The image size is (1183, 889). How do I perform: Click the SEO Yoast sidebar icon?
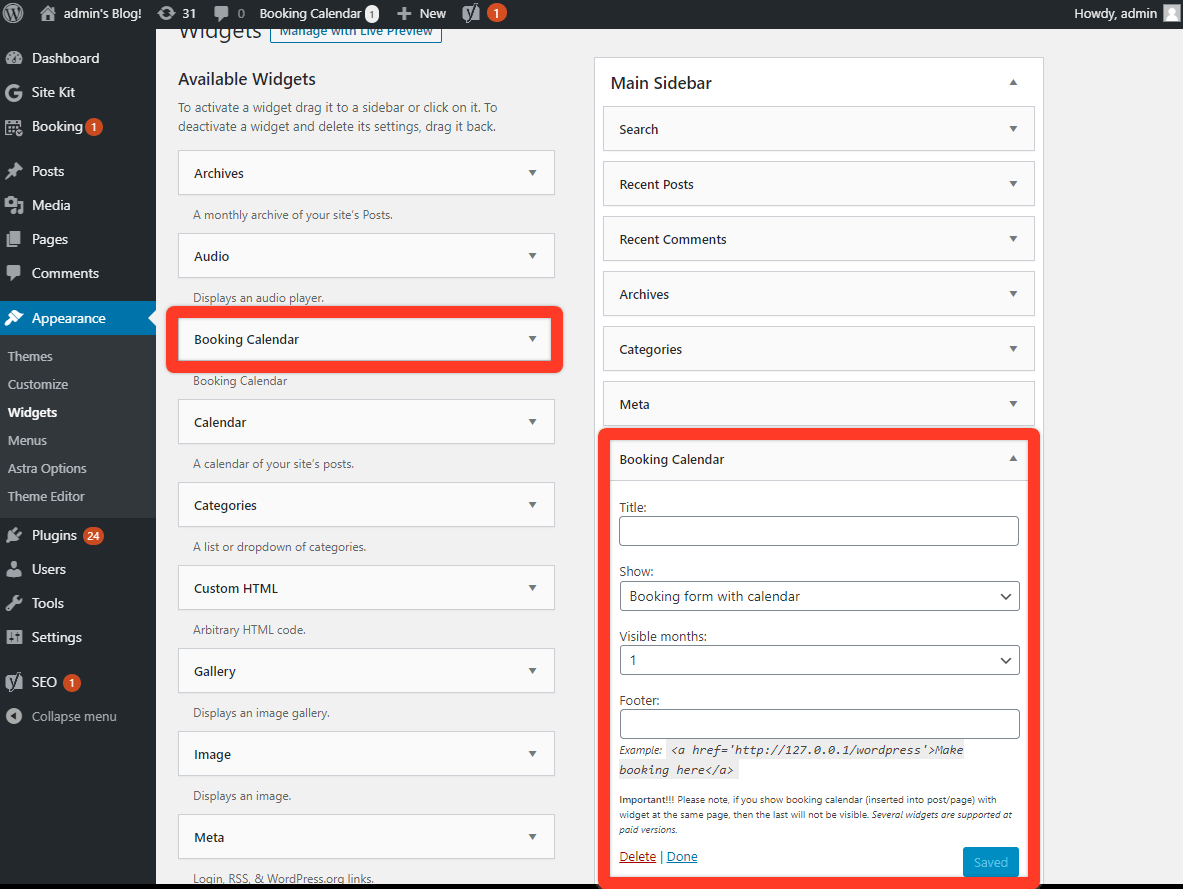pos(14,682)
